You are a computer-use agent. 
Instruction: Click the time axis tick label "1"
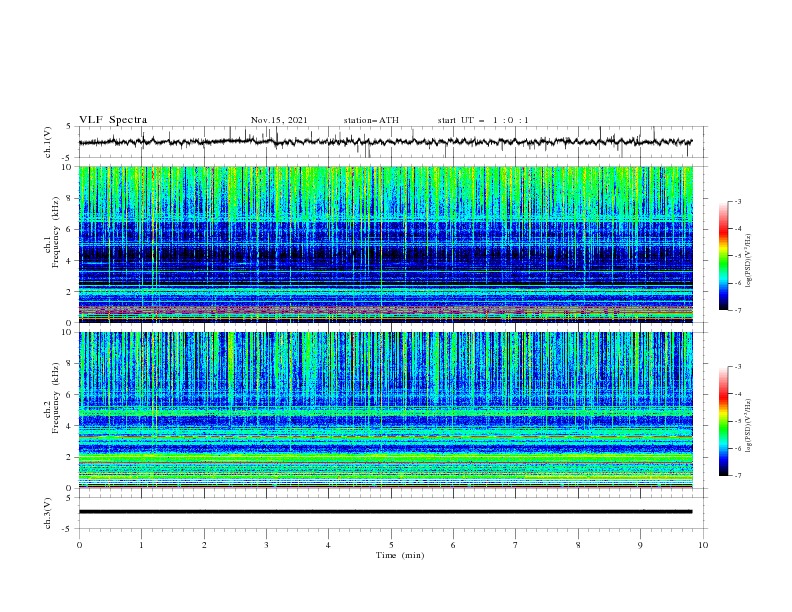coord(141,545)
